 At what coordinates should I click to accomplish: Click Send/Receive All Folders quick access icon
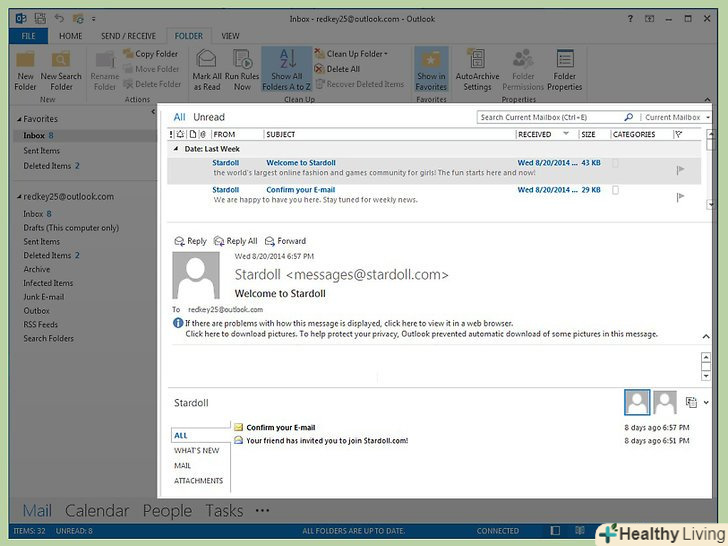(78, 19)
